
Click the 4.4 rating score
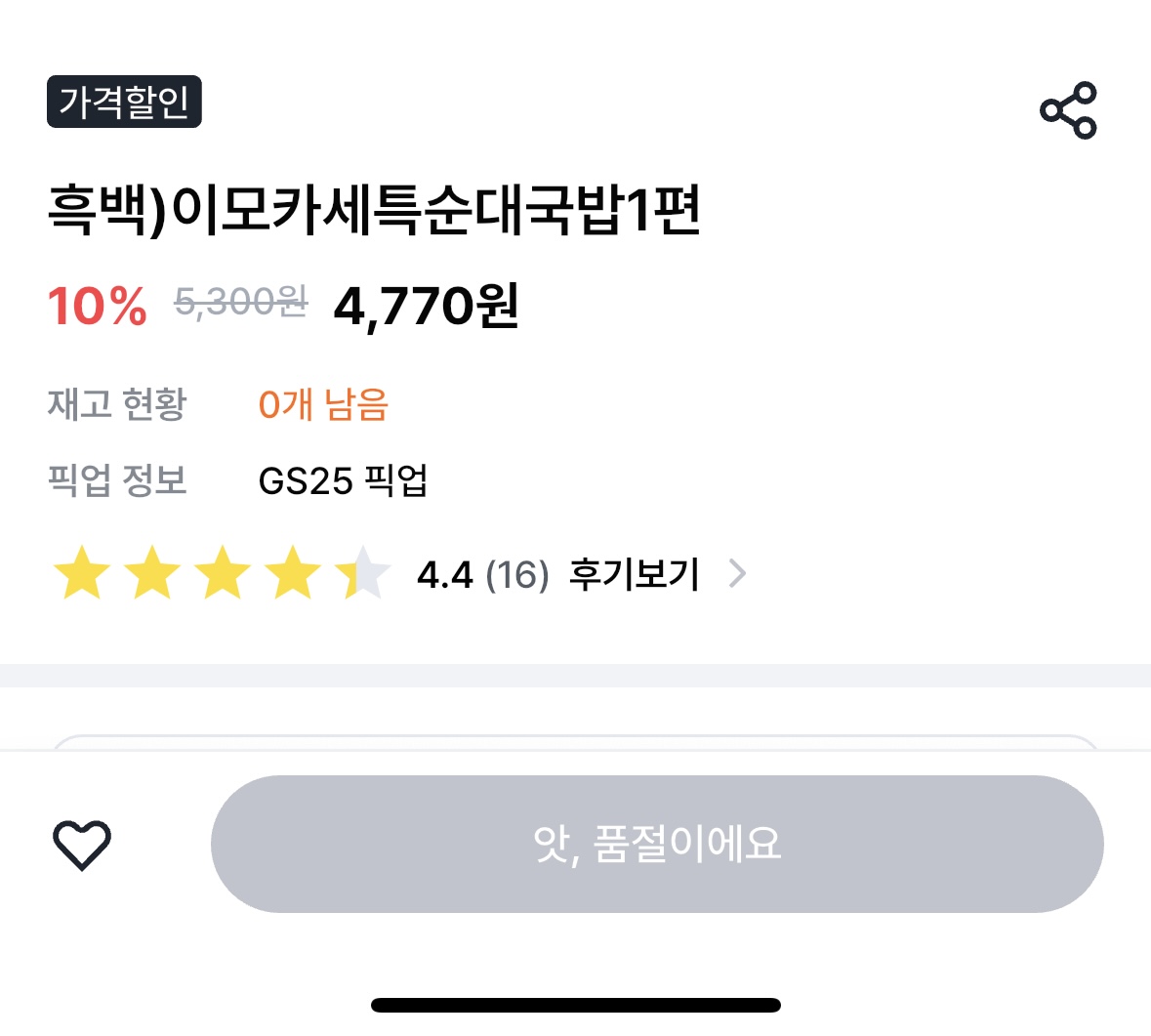(x=444, y=575)
